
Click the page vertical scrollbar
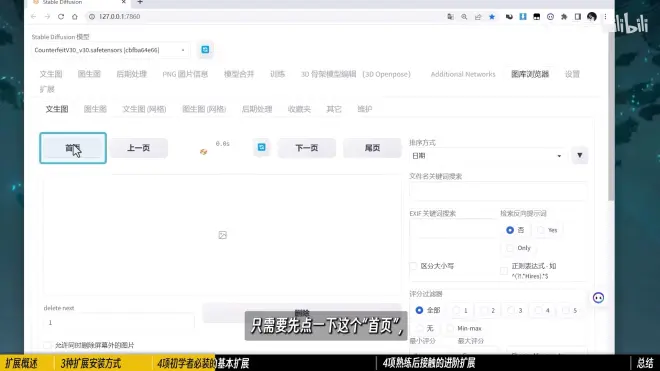tap(611, 118)
